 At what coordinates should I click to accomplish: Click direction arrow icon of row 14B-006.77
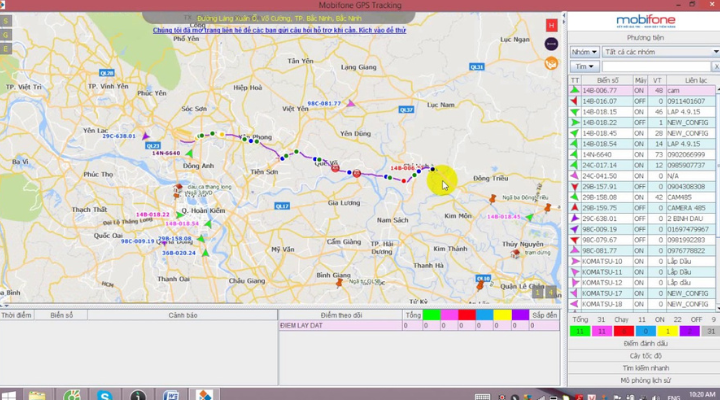tap(574, 90)
